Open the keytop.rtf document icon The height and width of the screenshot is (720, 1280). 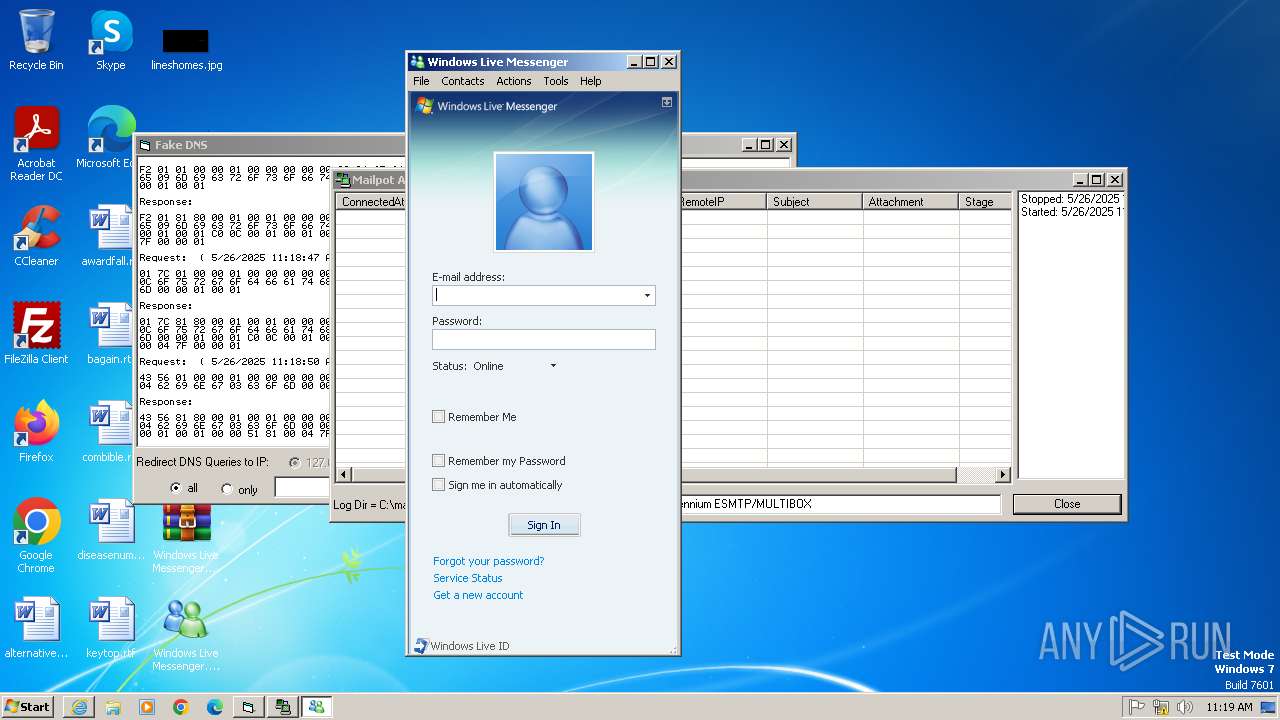pyautogui.click(x=110, y=628)
